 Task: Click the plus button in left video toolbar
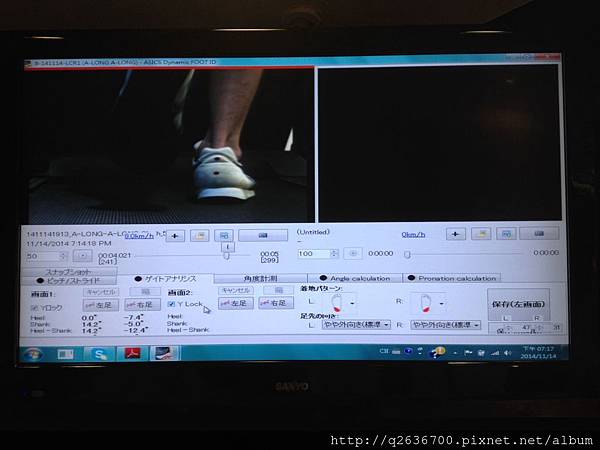[175, 236]
